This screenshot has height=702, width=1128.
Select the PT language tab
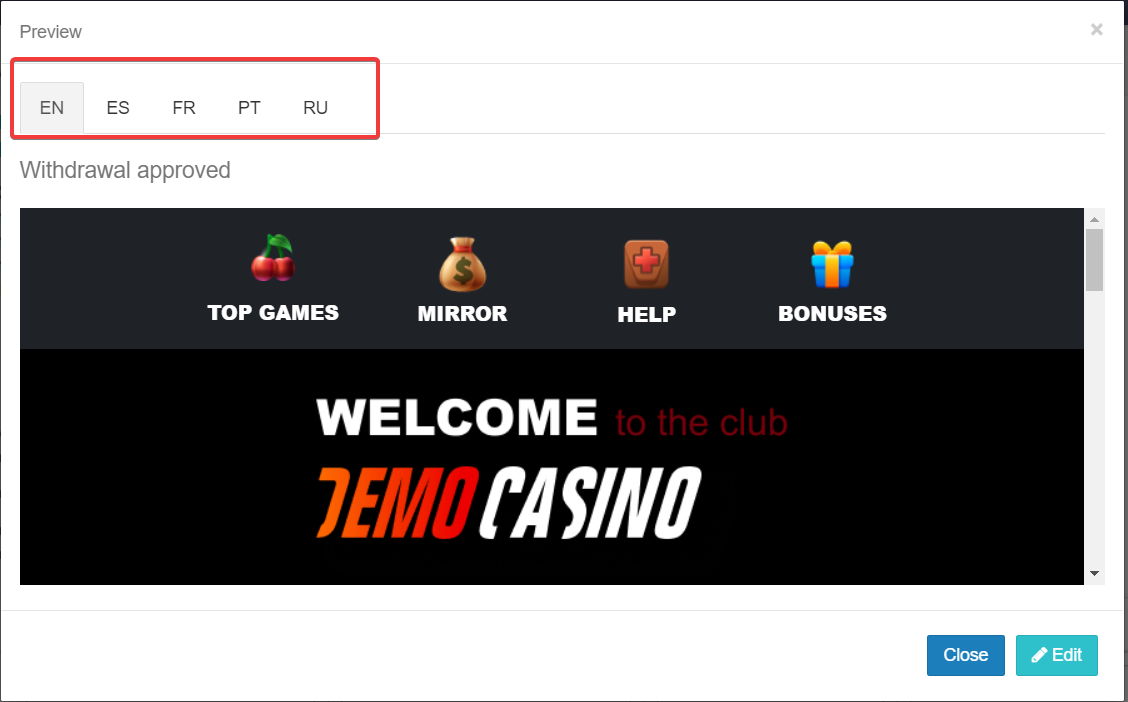point(249,108)
